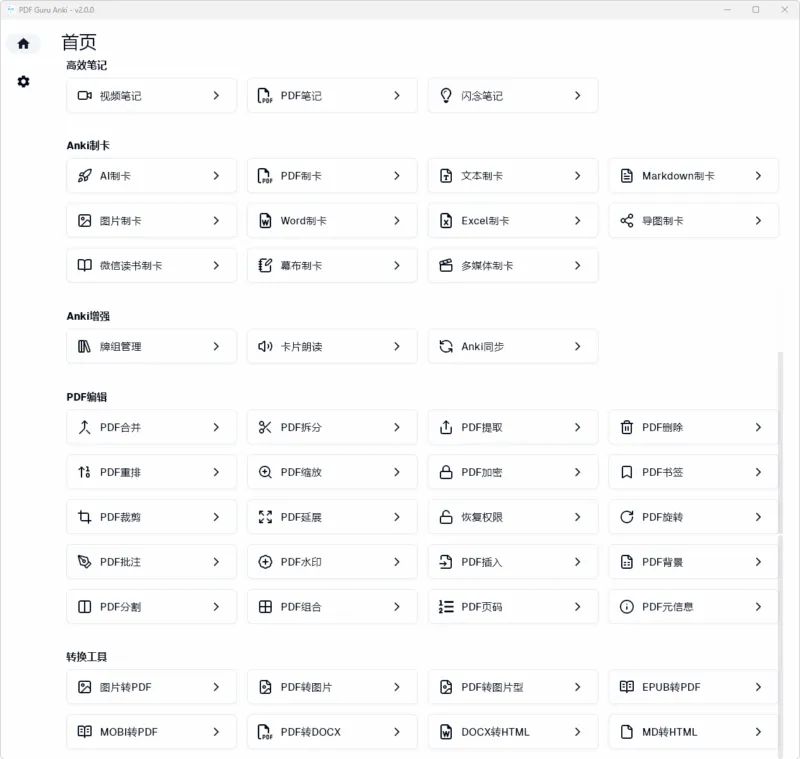Click the 高效笔记 section heading
This screenshot has height=759, width=800.
[x=87, y=65]
